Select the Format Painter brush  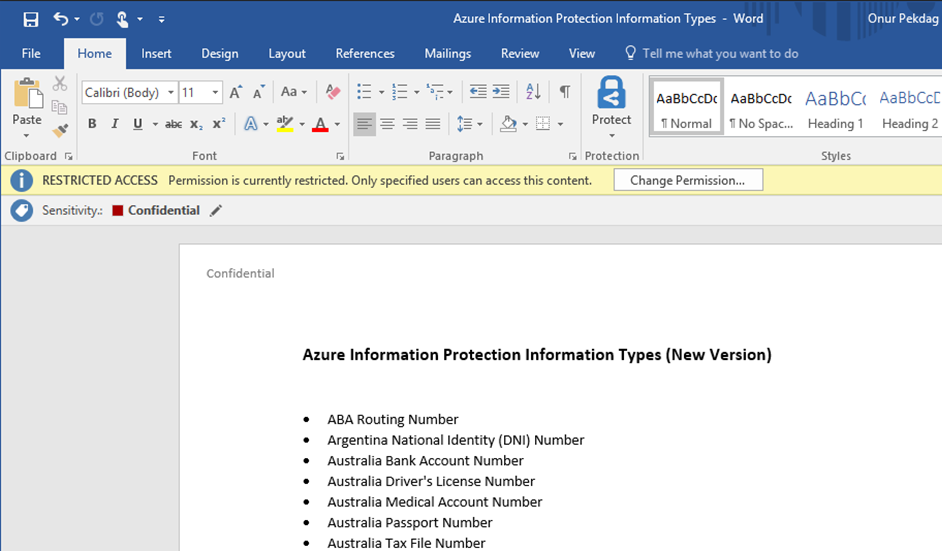point(59,130)
